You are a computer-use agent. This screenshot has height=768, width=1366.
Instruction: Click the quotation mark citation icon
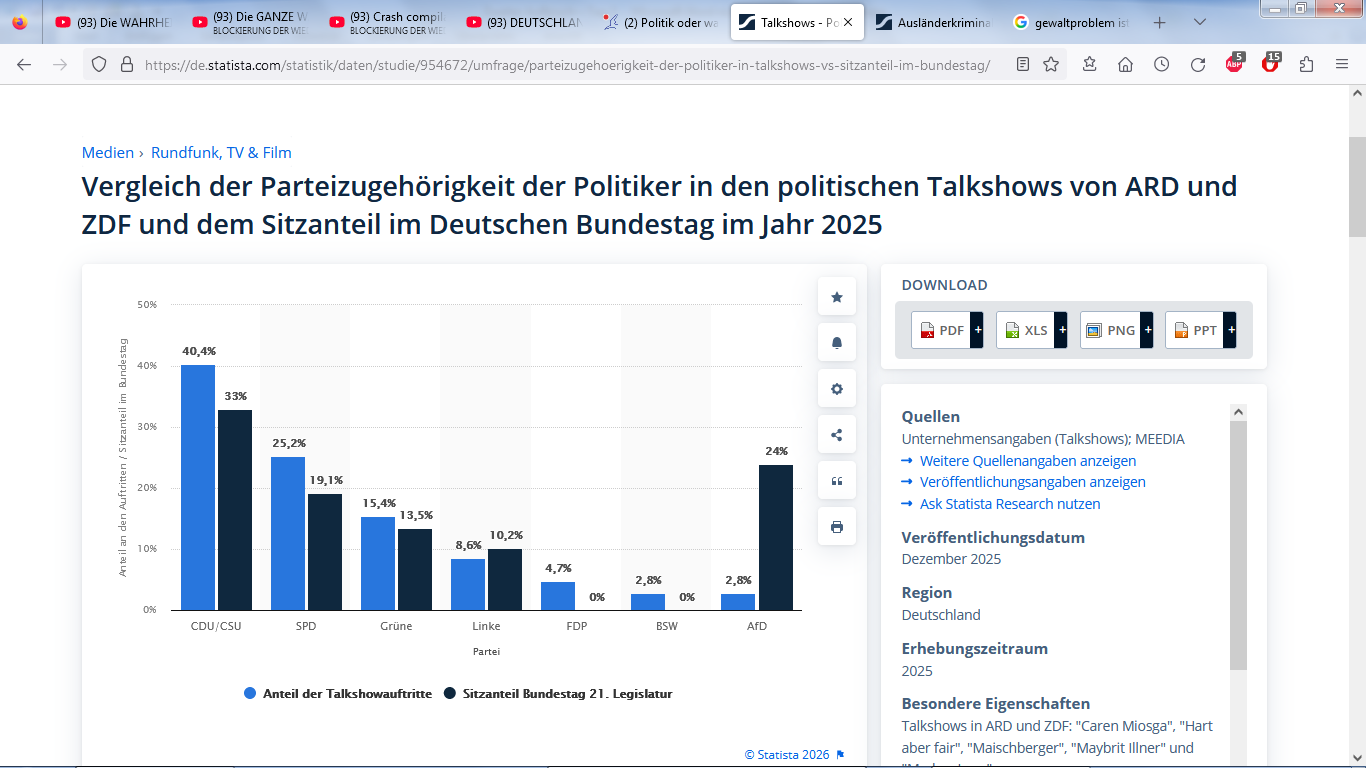837,481
